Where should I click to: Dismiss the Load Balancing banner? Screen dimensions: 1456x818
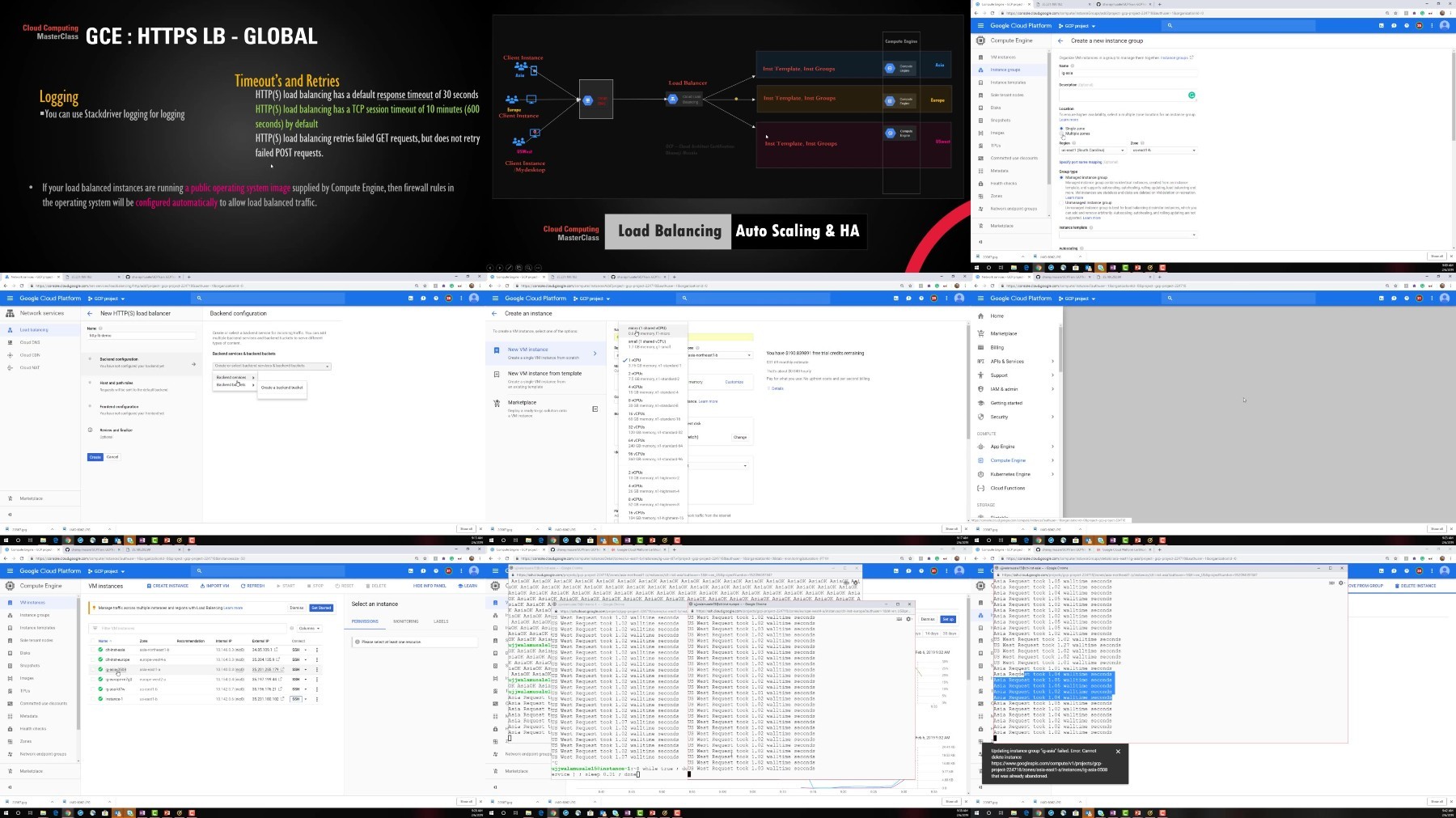point(297,608)
